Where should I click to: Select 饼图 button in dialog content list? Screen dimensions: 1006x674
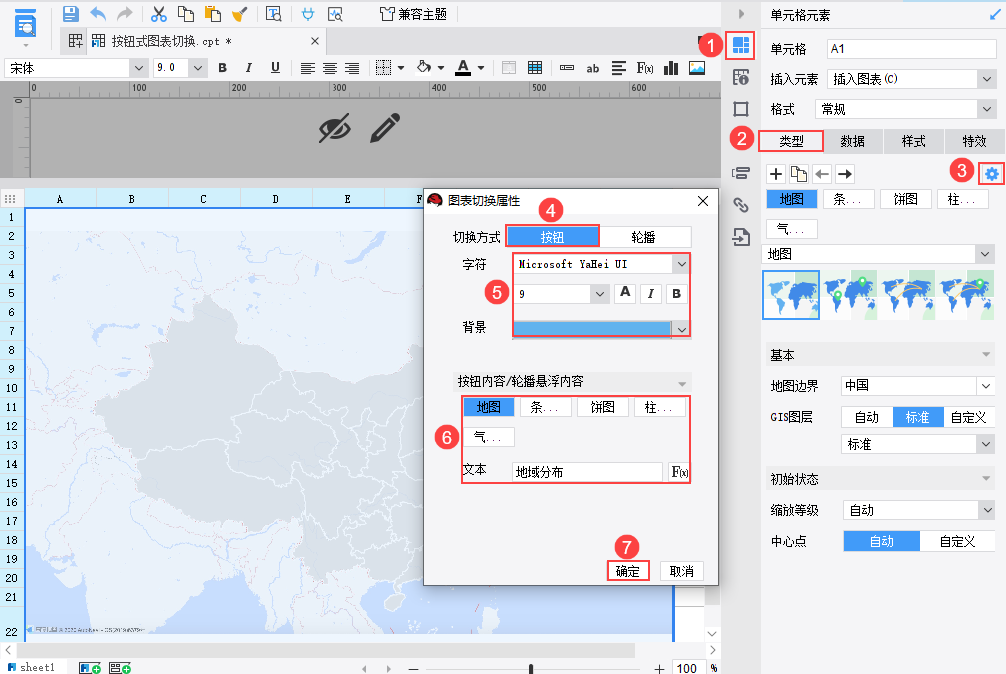coord(602,407)
